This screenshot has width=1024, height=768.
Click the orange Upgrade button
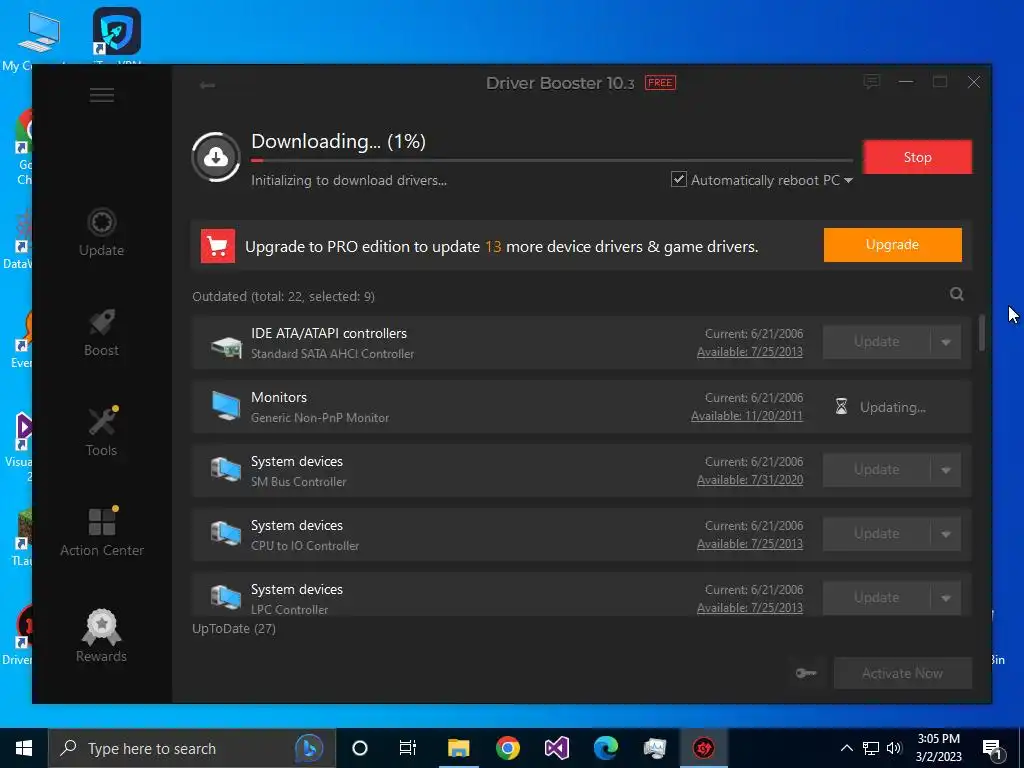[x=892, y=245]
